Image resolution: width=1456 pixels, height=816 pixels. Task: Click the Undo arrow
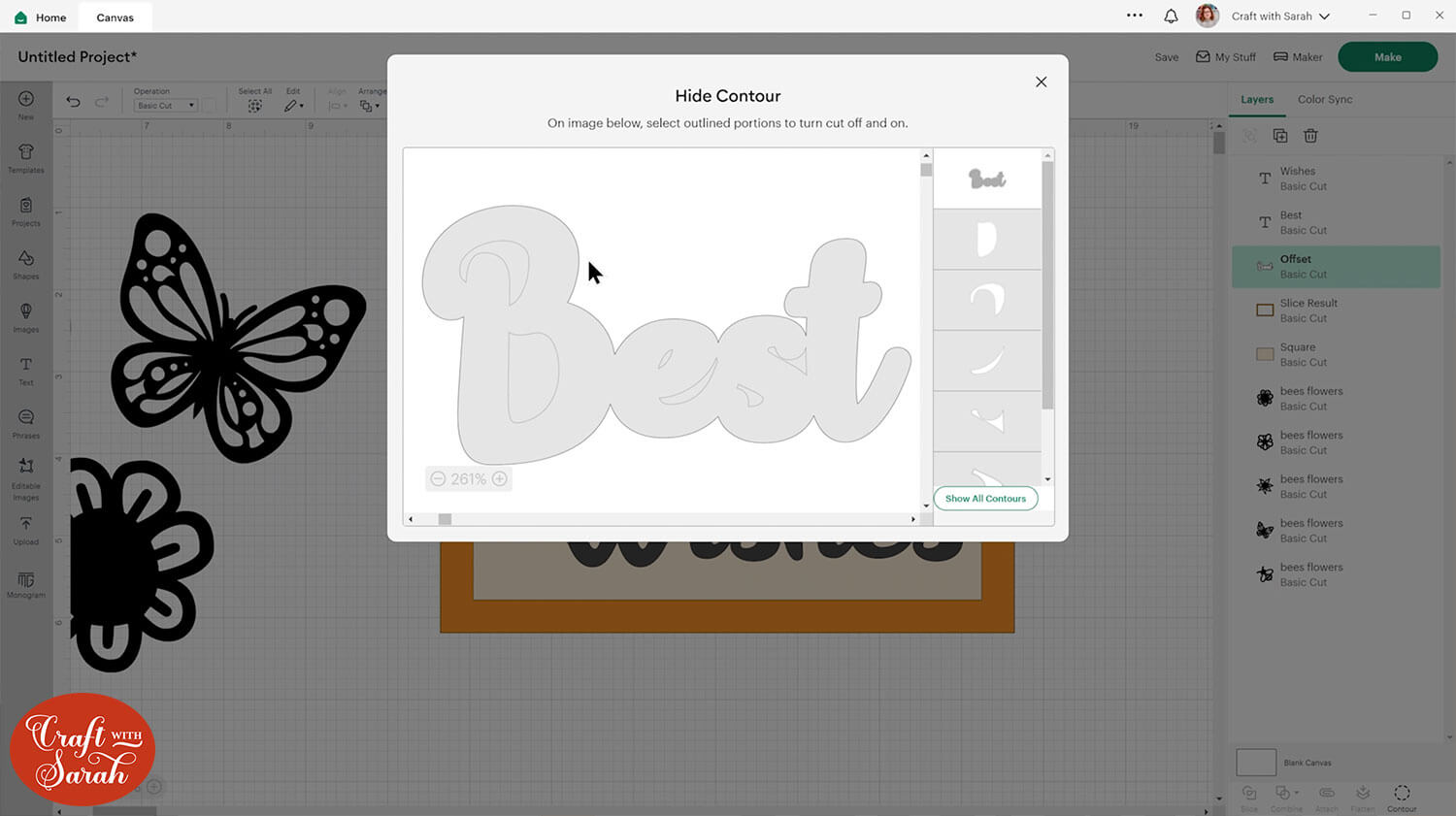(x=73, y=101)
